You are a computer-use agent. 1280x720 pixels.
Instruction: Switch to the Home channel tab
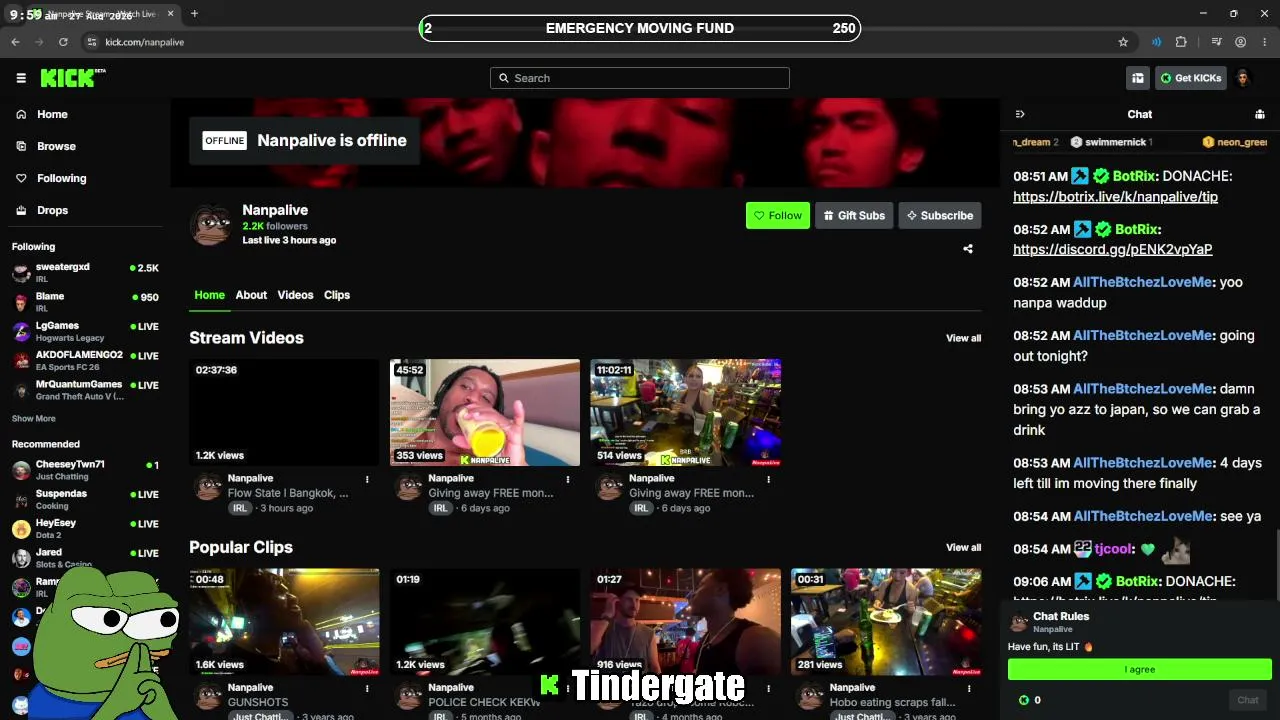click(x=209, y=295)
